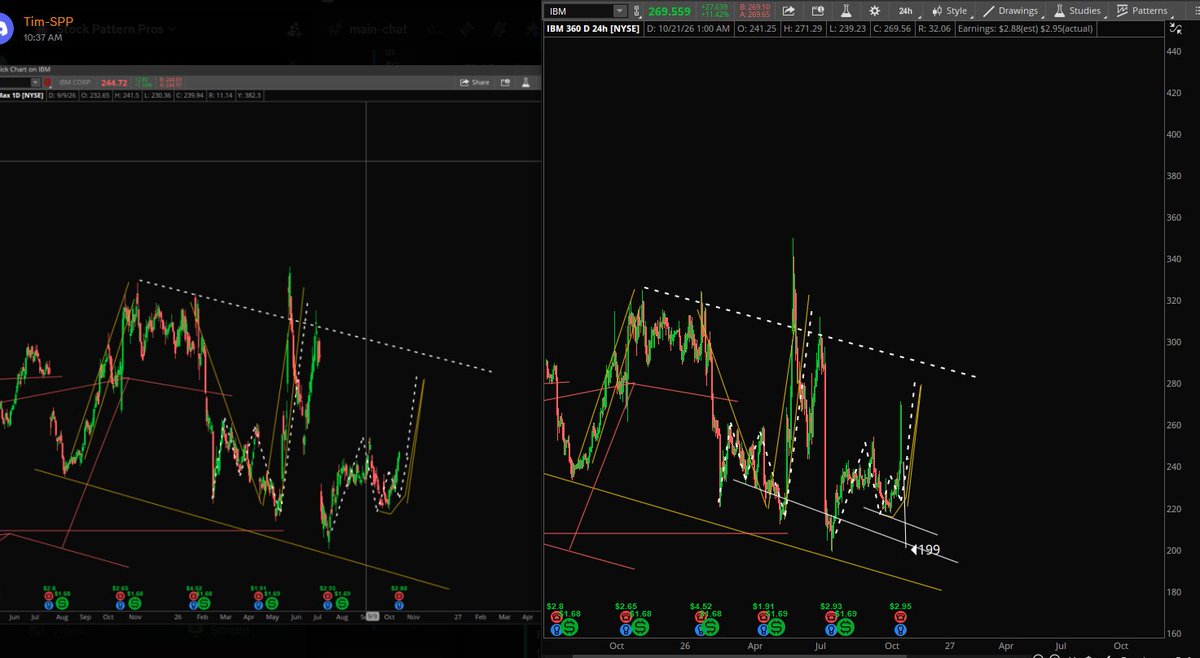Click the alert message icon in right toolbar
The width and height of the screenshot is (1200, 658).
tap(818, 11)
